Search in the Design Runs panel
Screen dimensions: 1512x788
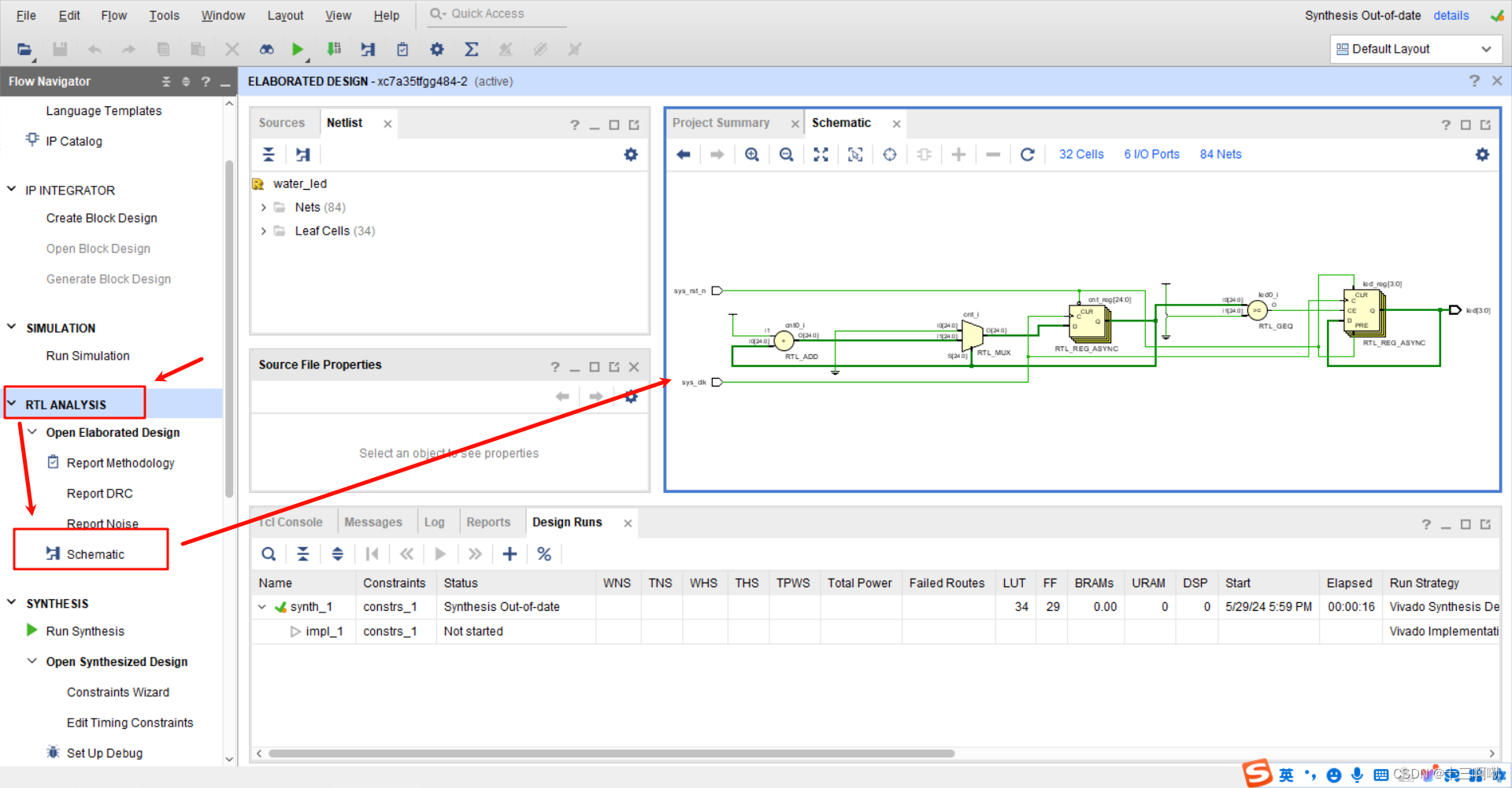[269, 554]
